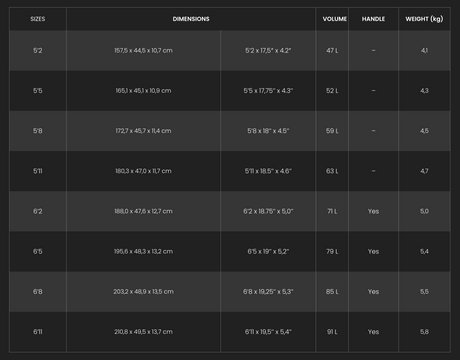Select the 5'2 size cell

[38, 51]
